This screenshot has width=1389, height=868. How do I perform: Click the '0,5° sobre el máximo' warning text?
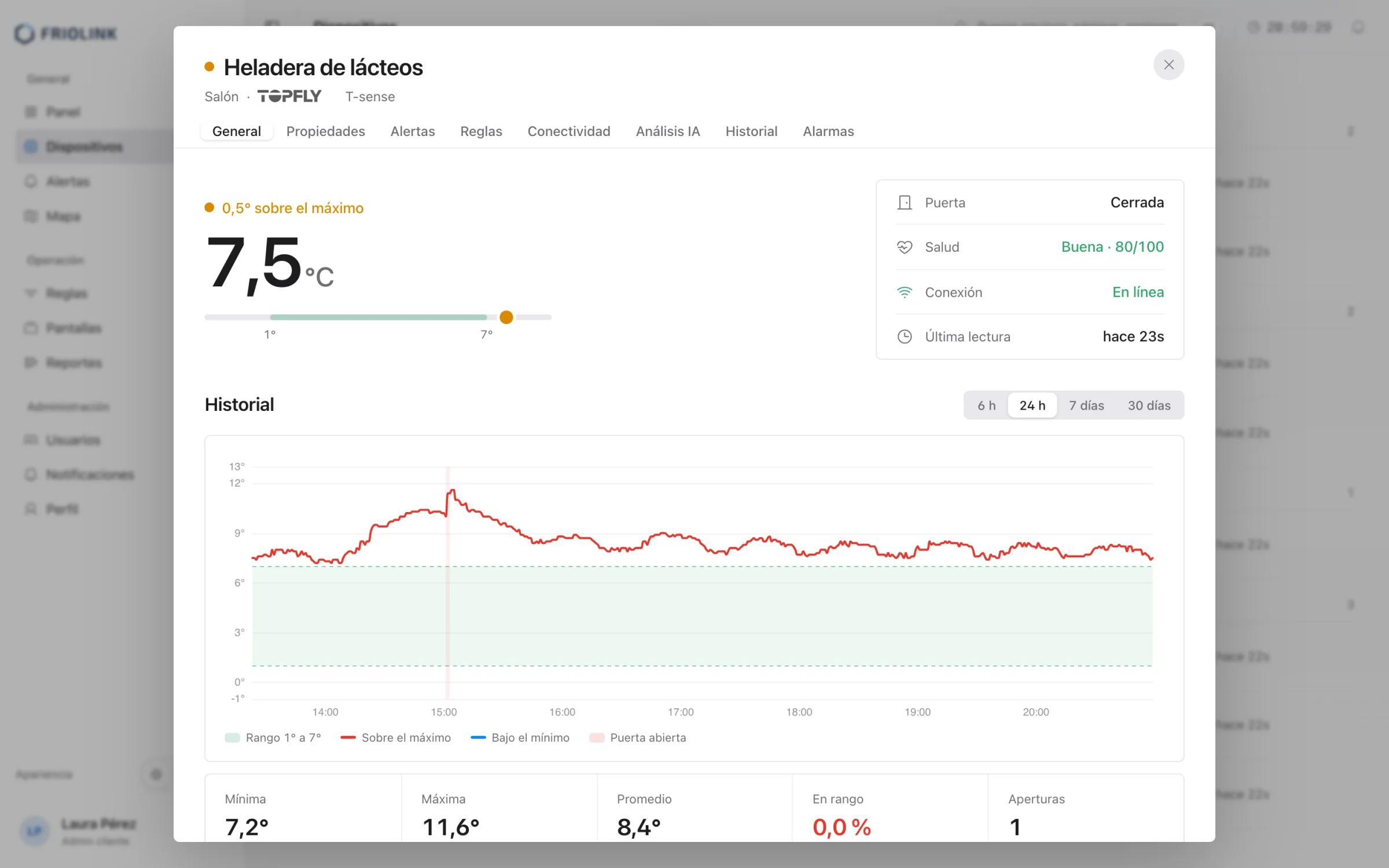[x=292, y=208]
